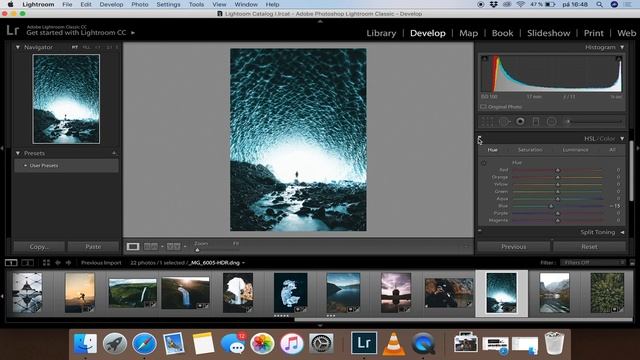The width and height of the screenshot is (640, 360).
Task: Open the Filters Off dropdown
Action: point(593,263)
